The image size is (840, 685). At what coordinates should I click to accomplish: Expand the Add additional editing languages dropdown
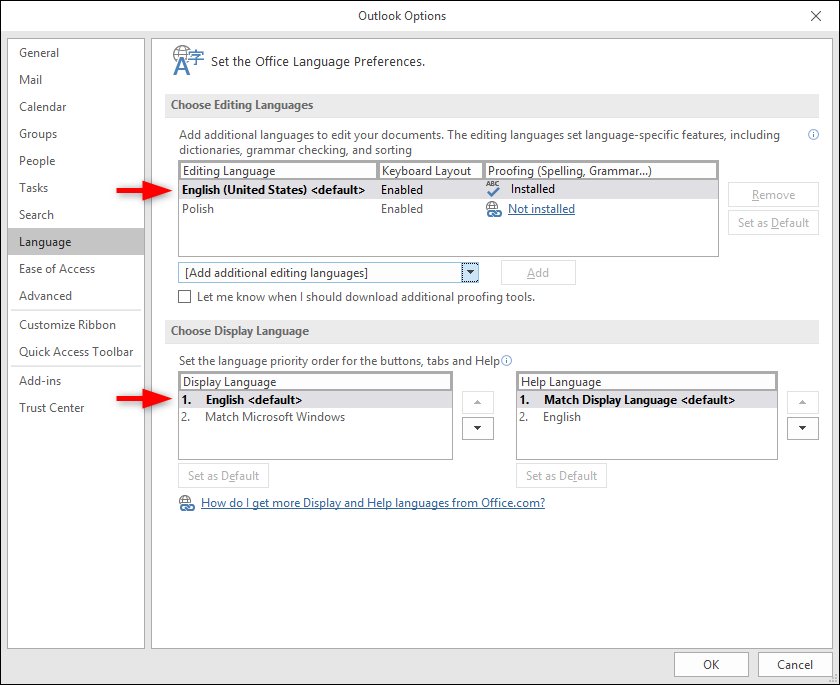click(470, 273)
